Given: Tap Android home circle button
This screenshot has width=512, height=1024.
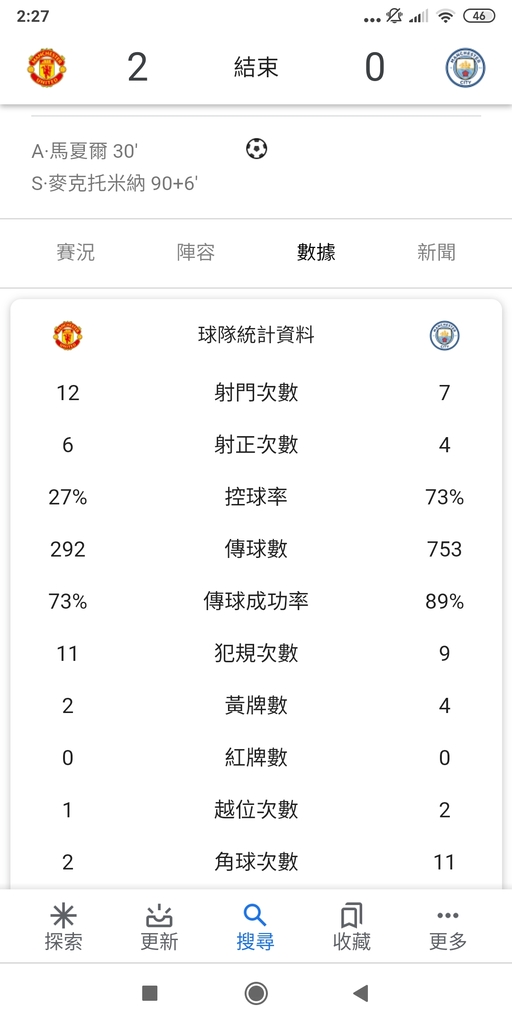Looking at the screenshot, I should click(256, 993).
